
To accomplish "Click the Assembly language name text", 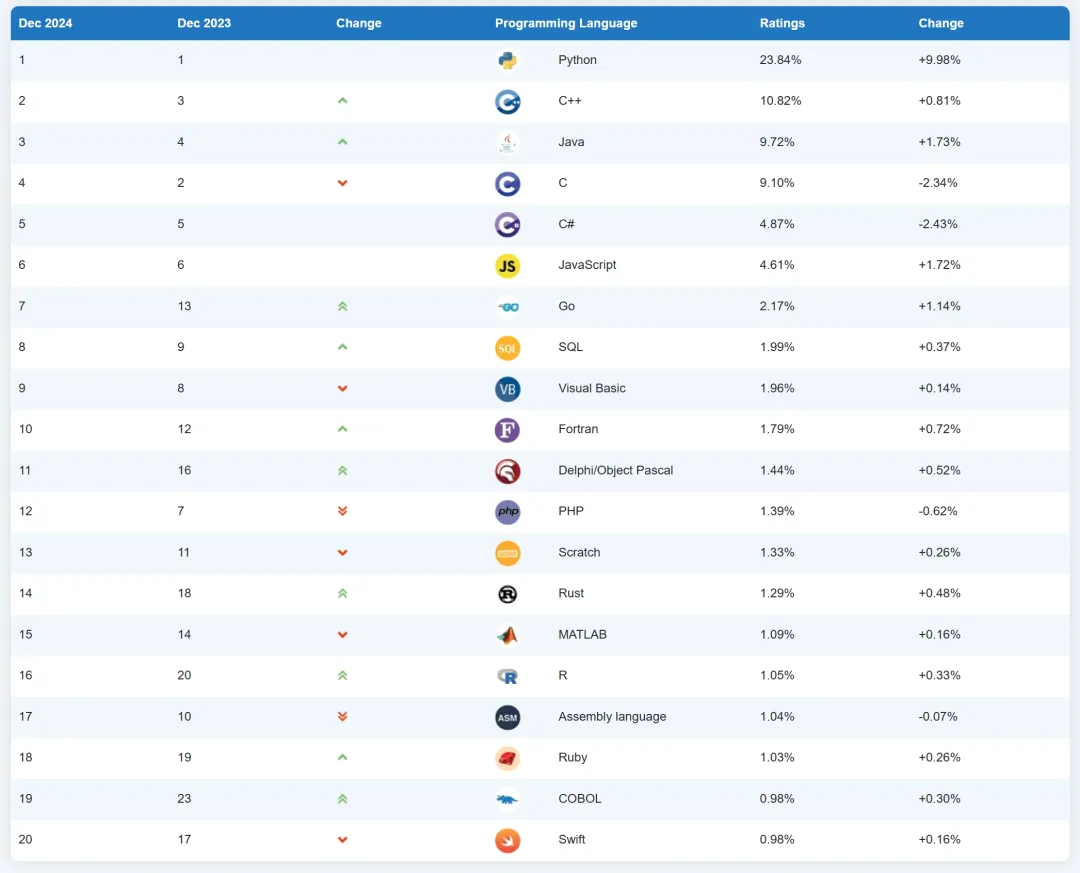I will (x=612, y=716).
